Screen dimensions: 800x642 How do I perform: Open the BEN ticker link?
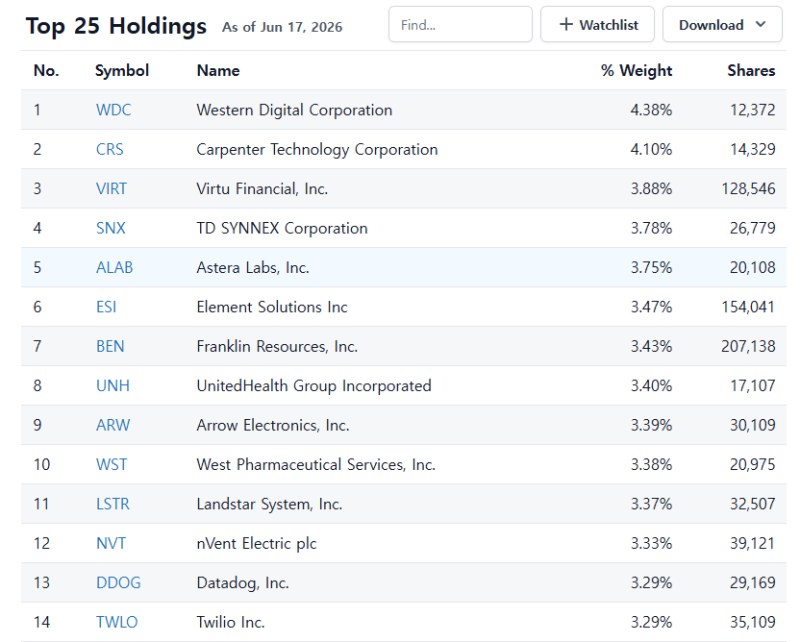click(x=110, y=346)
